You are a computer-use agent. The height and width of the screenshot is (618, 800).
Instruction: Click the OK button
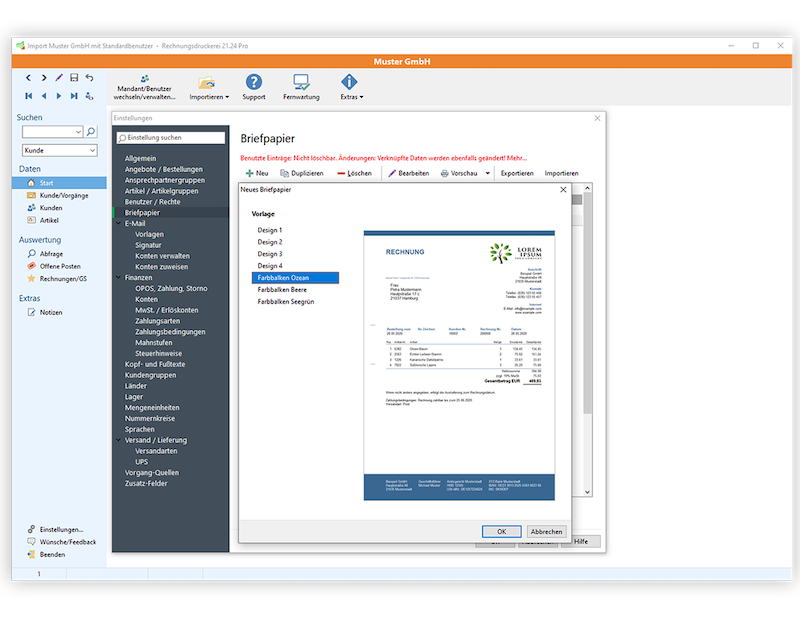[501, 531]
